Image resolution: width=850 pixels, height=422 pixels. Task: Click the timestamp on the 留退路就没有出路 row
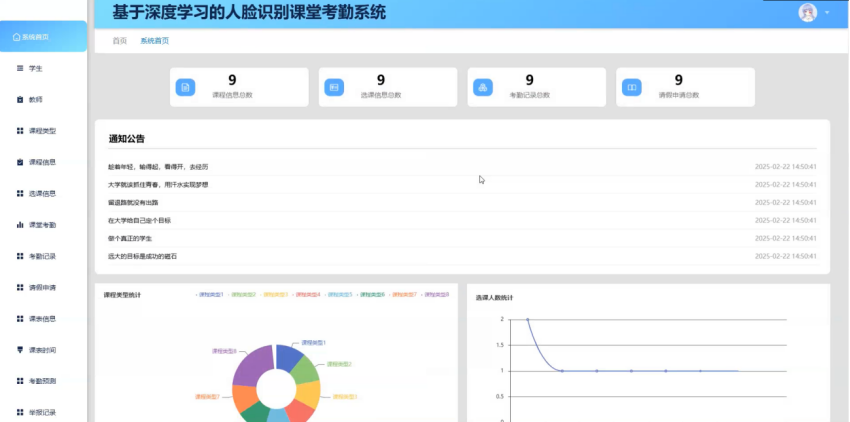[785, 202]
